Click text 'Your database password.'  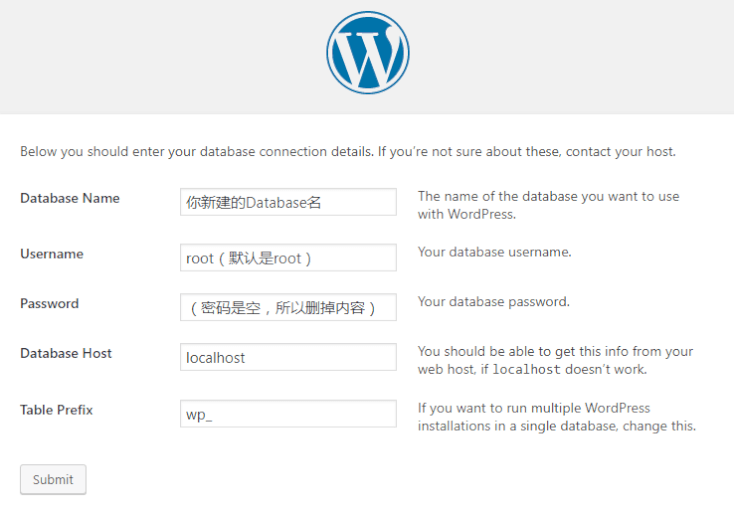[x=493, y=302]
